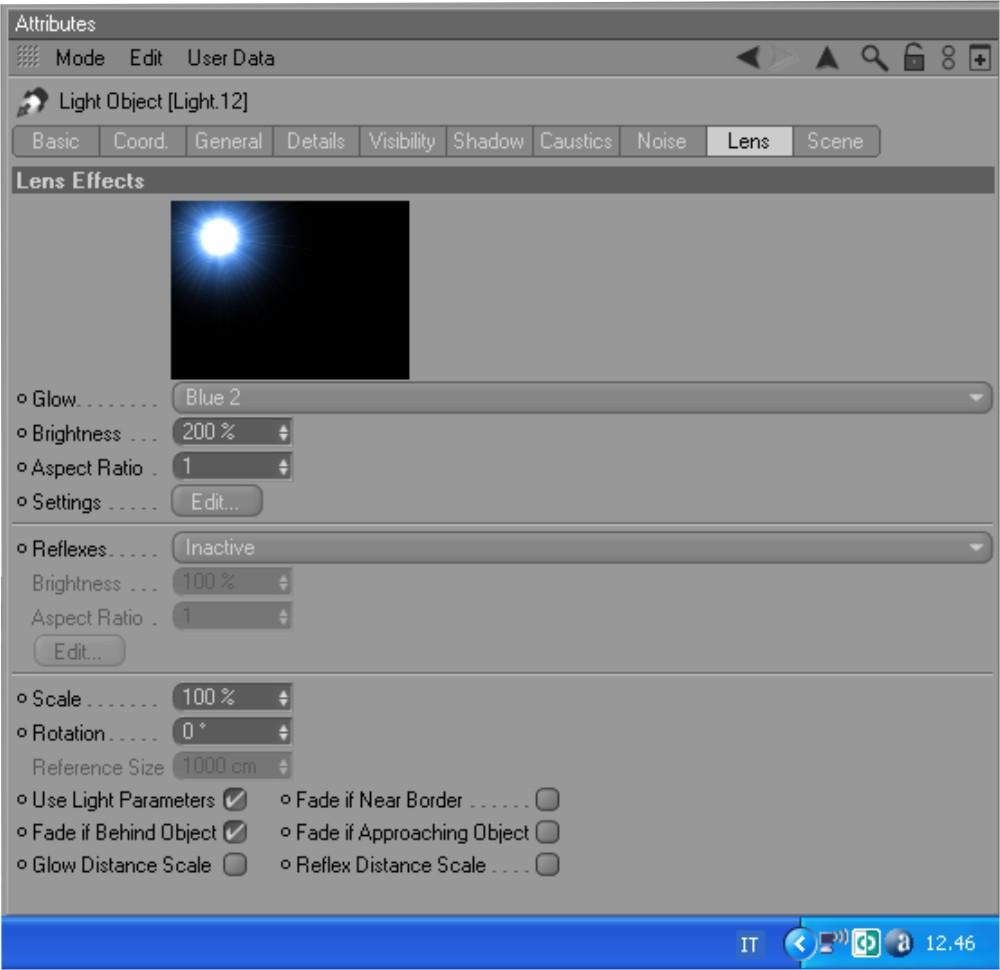Enable Fade if Near Border checkbox
The height and width of the screenshot is (970, 1000).
[547, 799]
